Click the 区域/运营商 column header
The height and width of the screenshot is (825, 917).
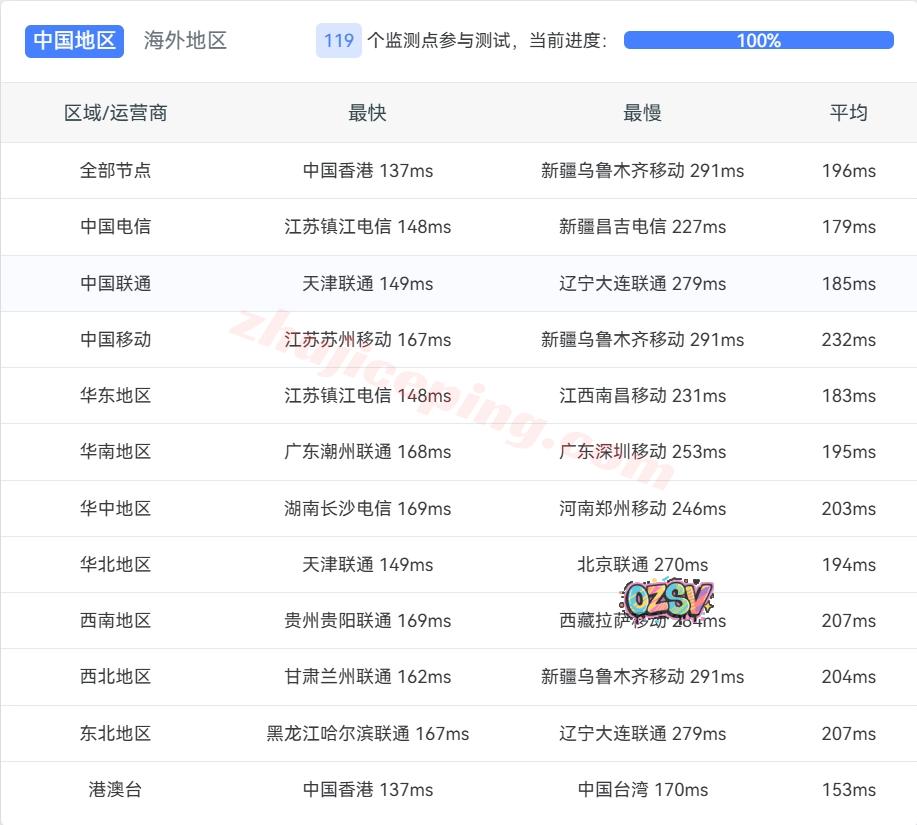[116, 113]
